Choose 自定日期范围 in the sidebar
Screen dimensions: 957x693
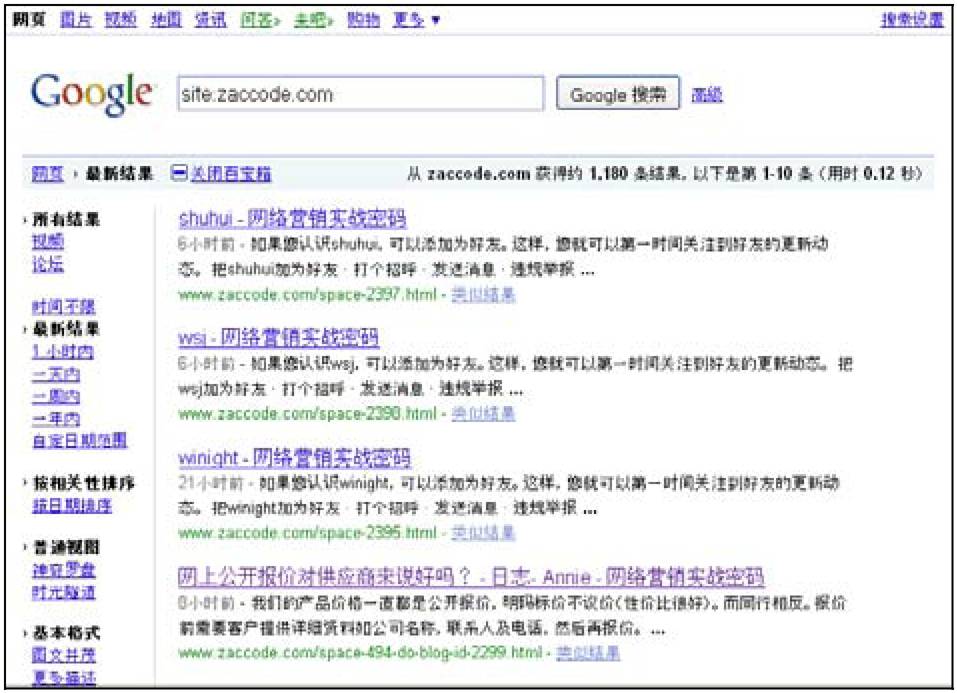tap(79, 440)
